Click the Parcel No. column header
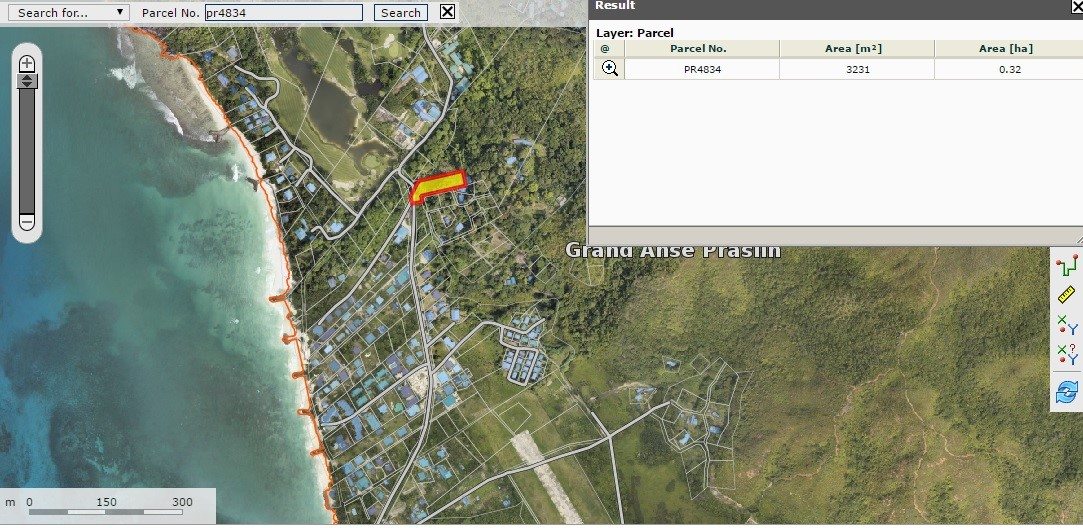This screenshot has width=1083, height=528. point(702,48)
